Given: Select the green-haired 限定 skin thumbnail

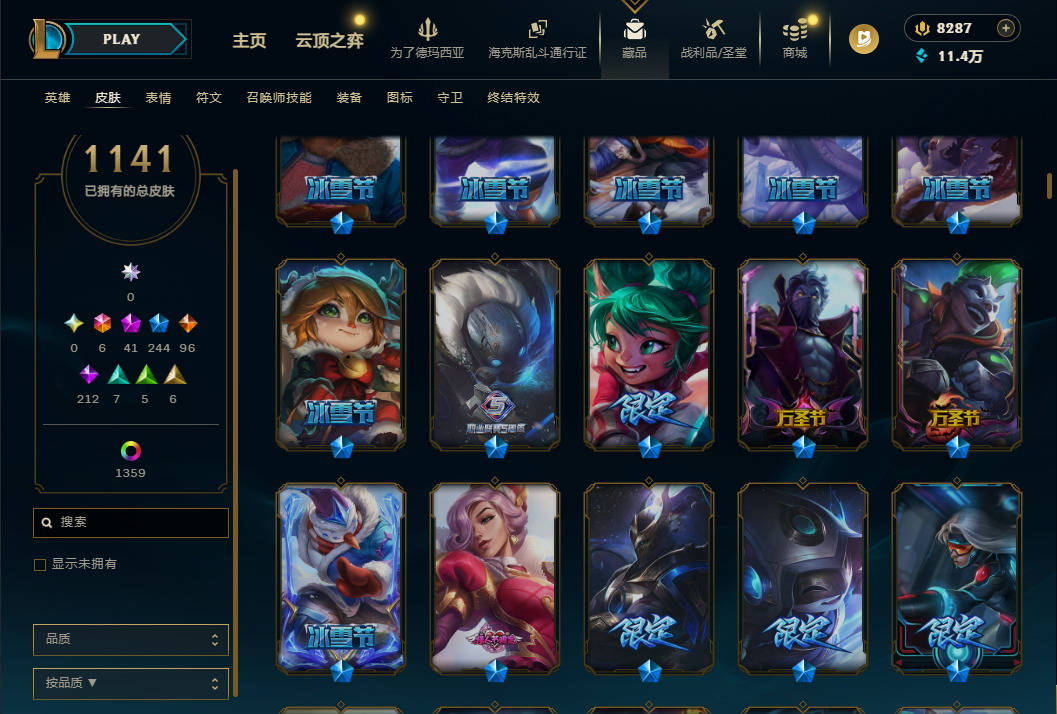Looking at the screenshot, I should (648, 355).
